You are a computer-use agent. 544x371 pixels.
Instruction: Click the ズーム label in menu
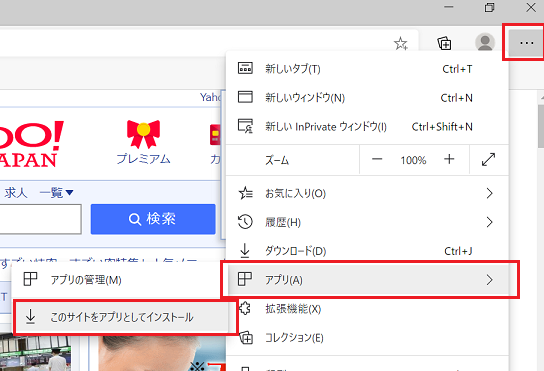point(277,160)
